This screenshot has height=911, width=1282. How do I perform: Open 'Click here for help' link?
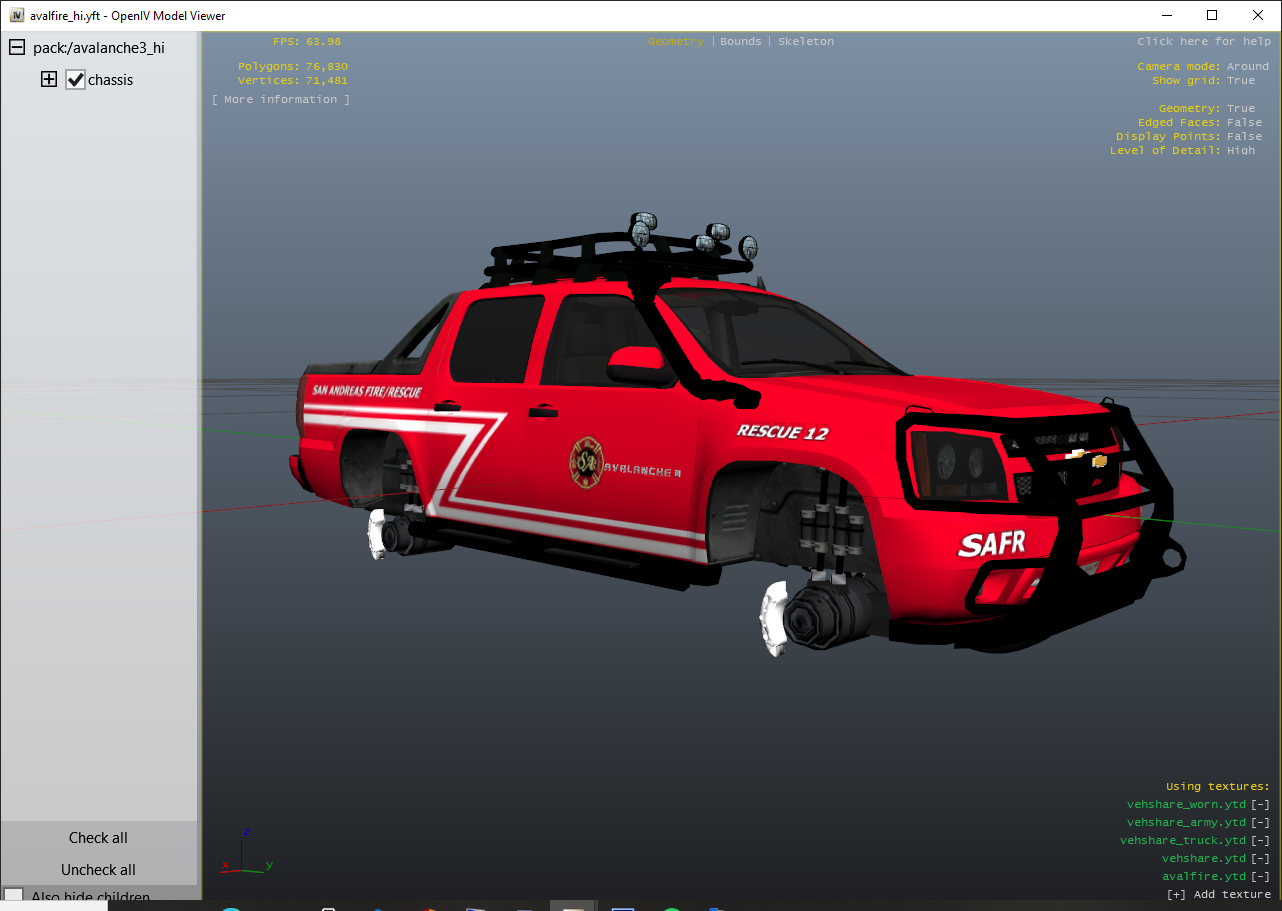1203,41
